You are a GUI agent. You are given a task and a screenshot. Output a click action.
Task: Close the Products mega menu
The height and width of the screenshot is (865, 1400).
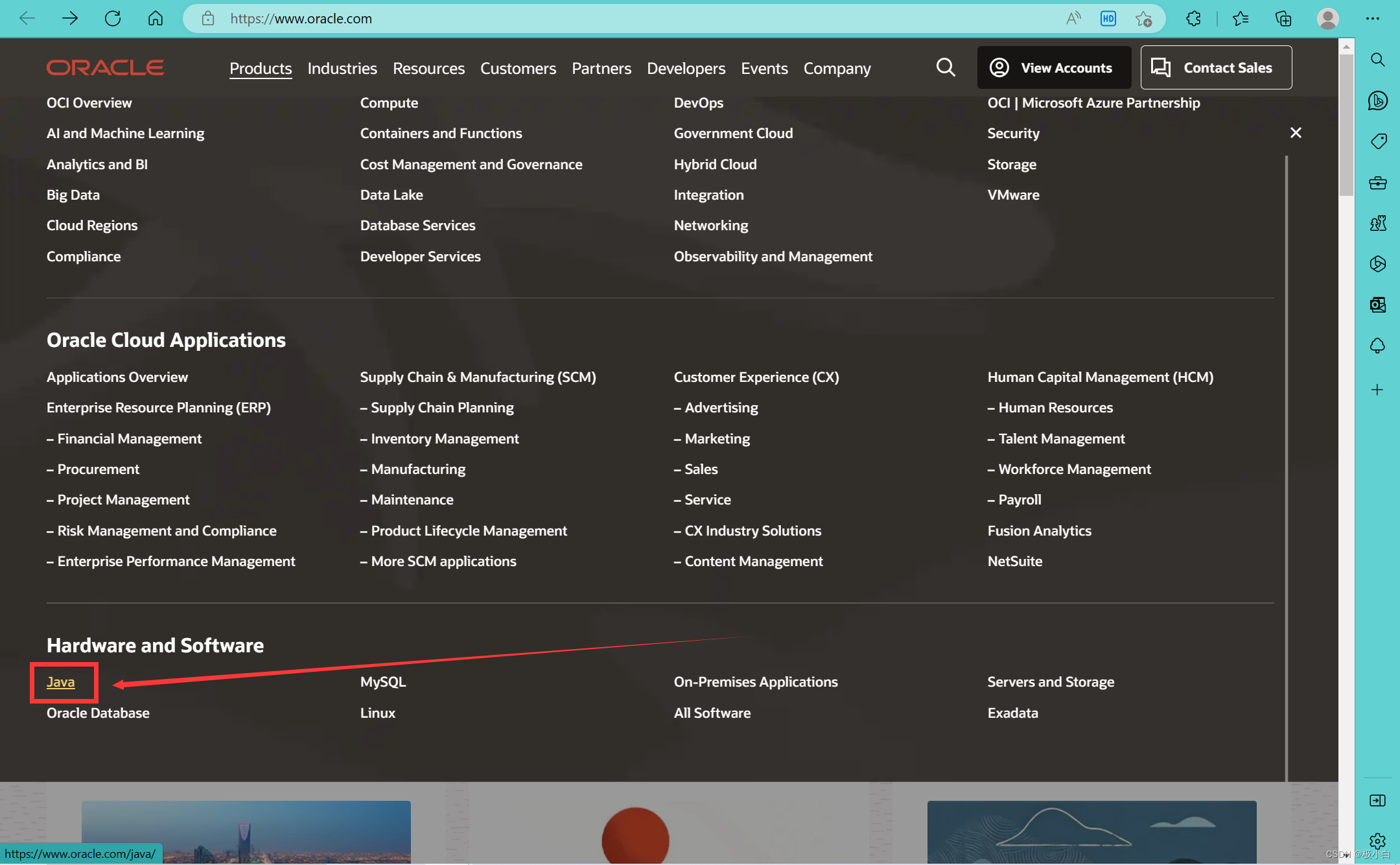tap(1296, 132)
